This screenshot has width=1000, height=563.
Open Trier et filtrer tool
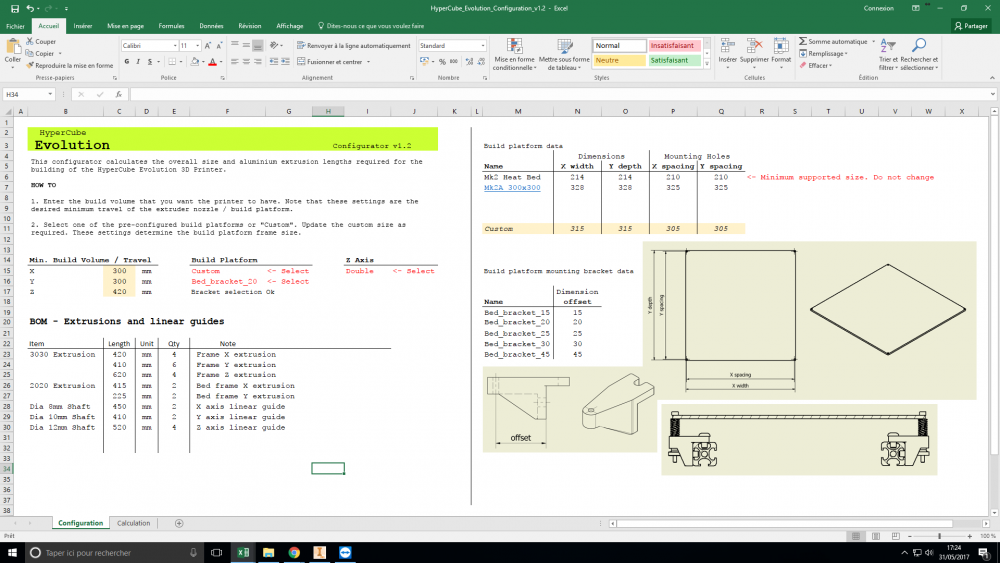888,46
